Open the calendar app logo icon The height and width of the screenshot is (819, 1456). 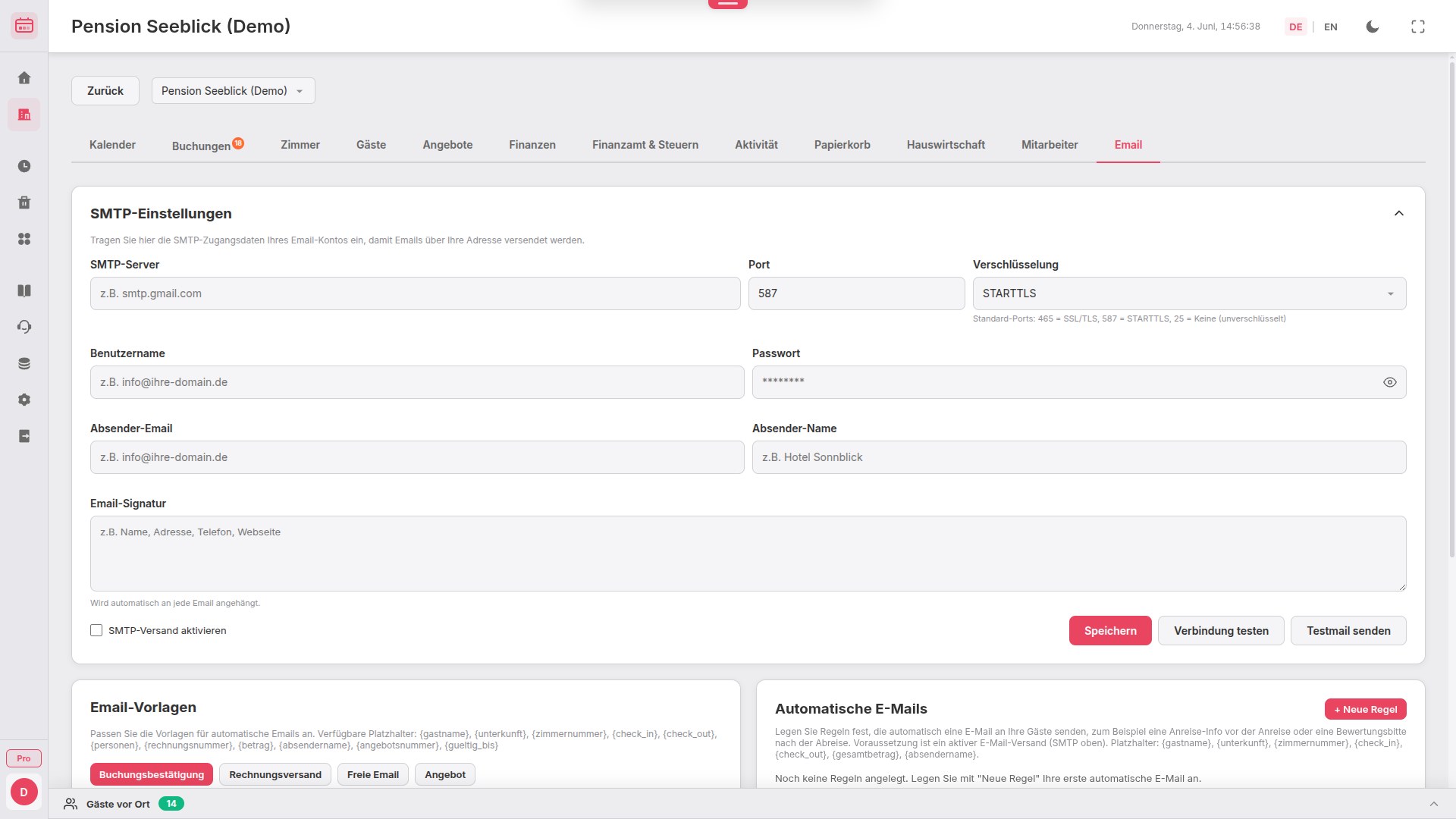click(x=24, y=26)
